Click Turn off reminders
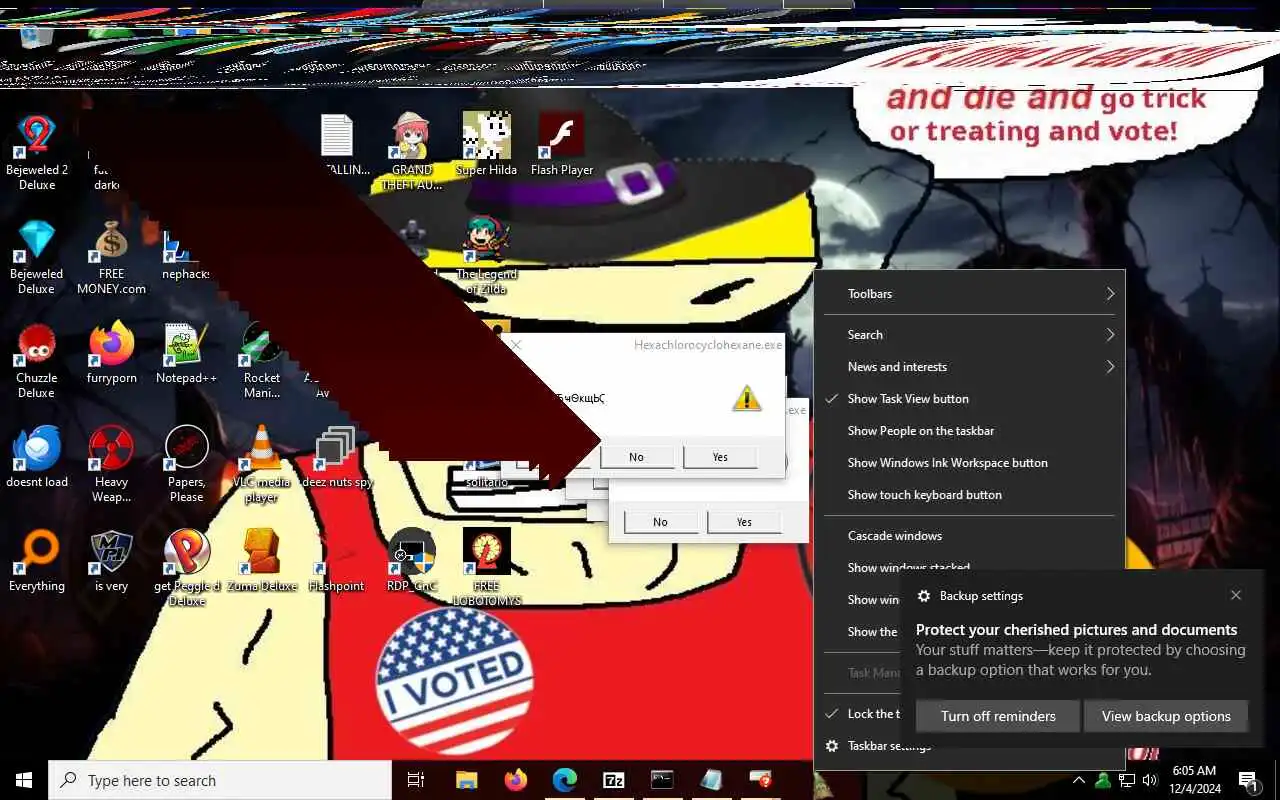This screenshot has width=1280, height=800. coord(998,716)
